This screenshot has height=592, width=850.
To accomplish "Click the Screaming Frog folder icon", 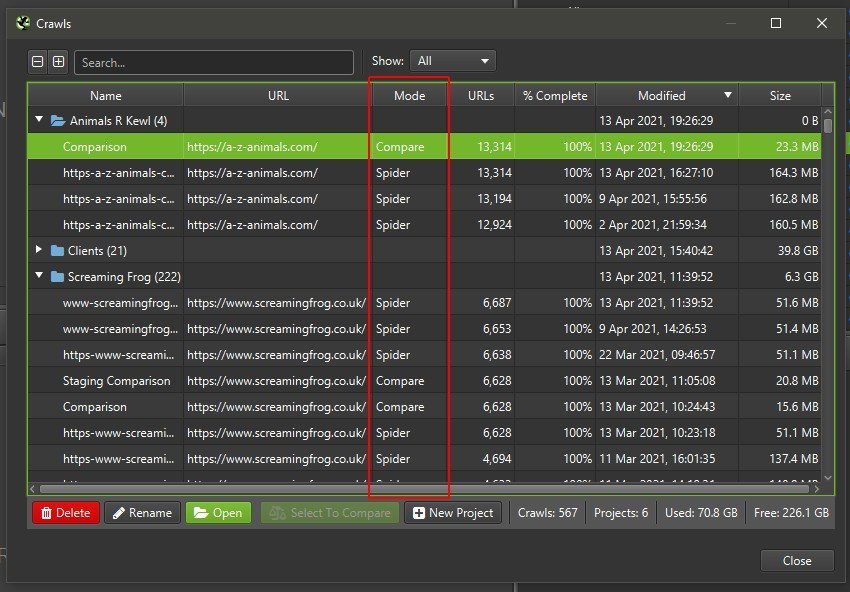I will click(x=56, y=277).
